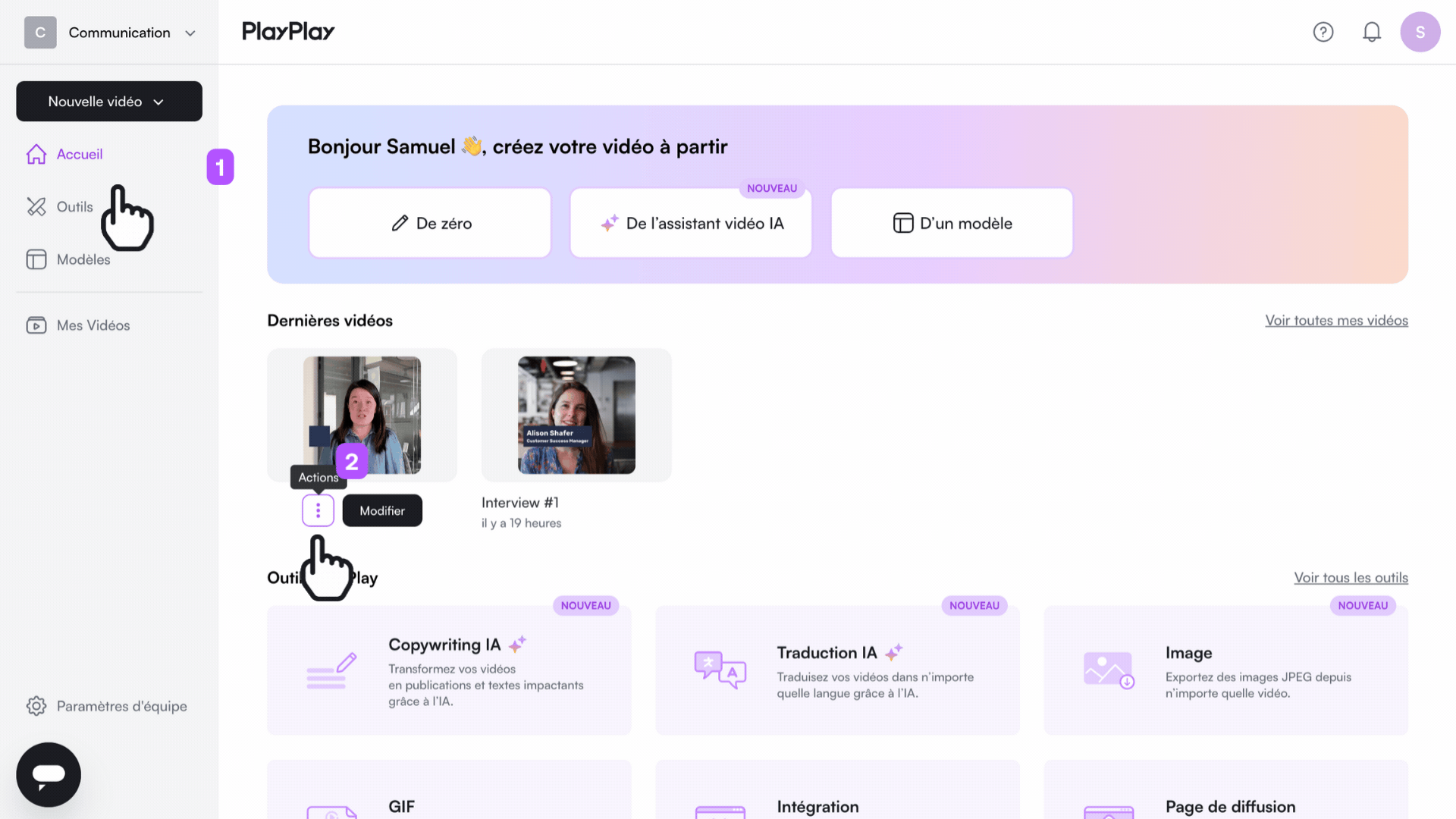This screenshot has height=819, width=1456.
Task: Click the Mes Vidéos play icon
Action: point(36,325)
